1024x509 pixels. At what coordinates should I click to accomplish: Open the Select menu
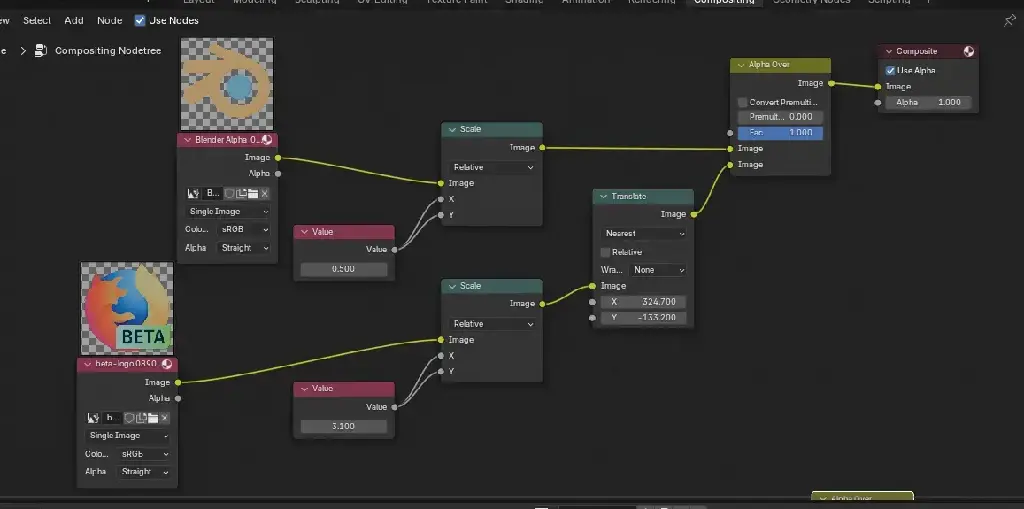(37, 20)
